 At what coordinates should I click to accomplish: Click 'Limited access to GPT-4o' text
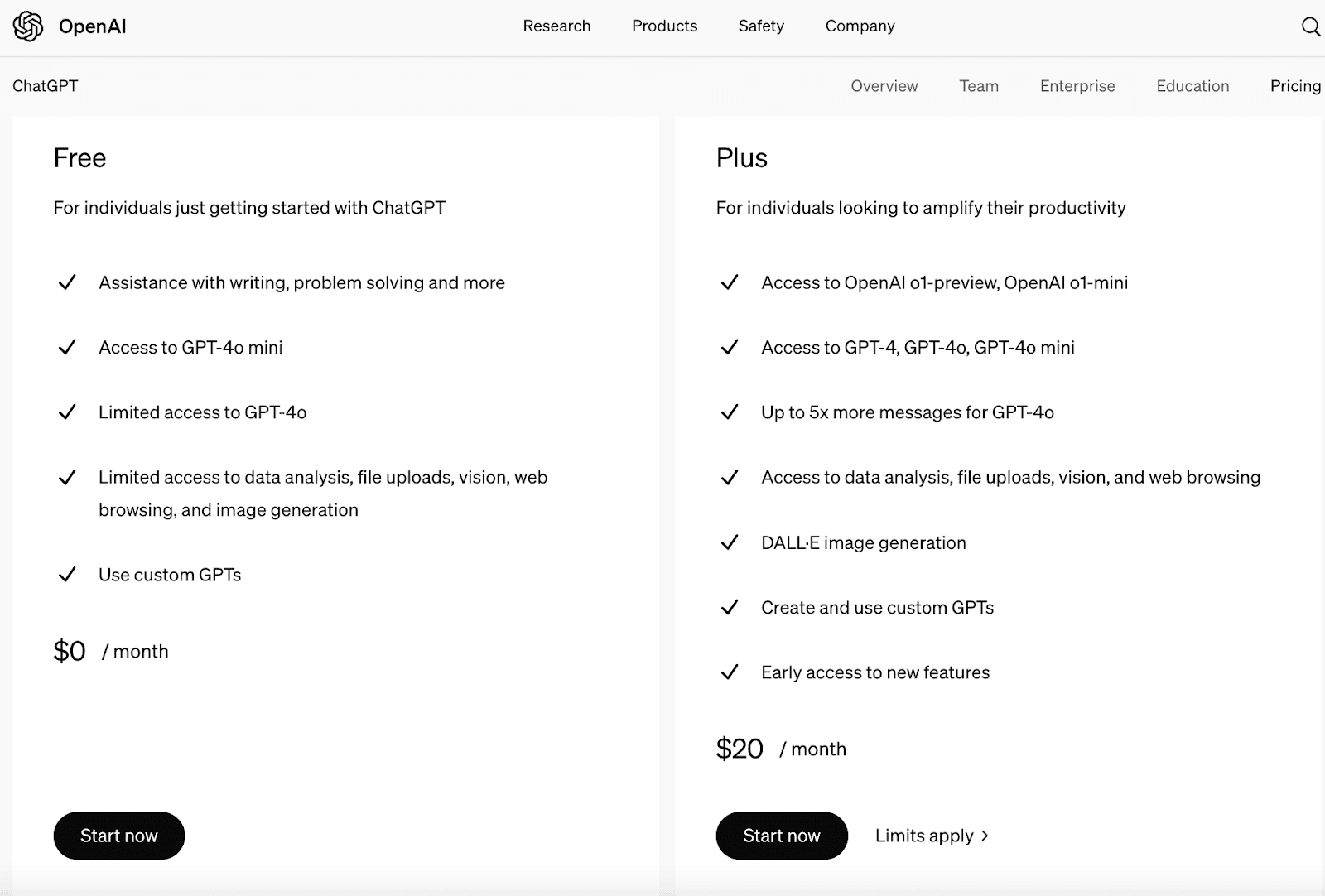(203, 412)
